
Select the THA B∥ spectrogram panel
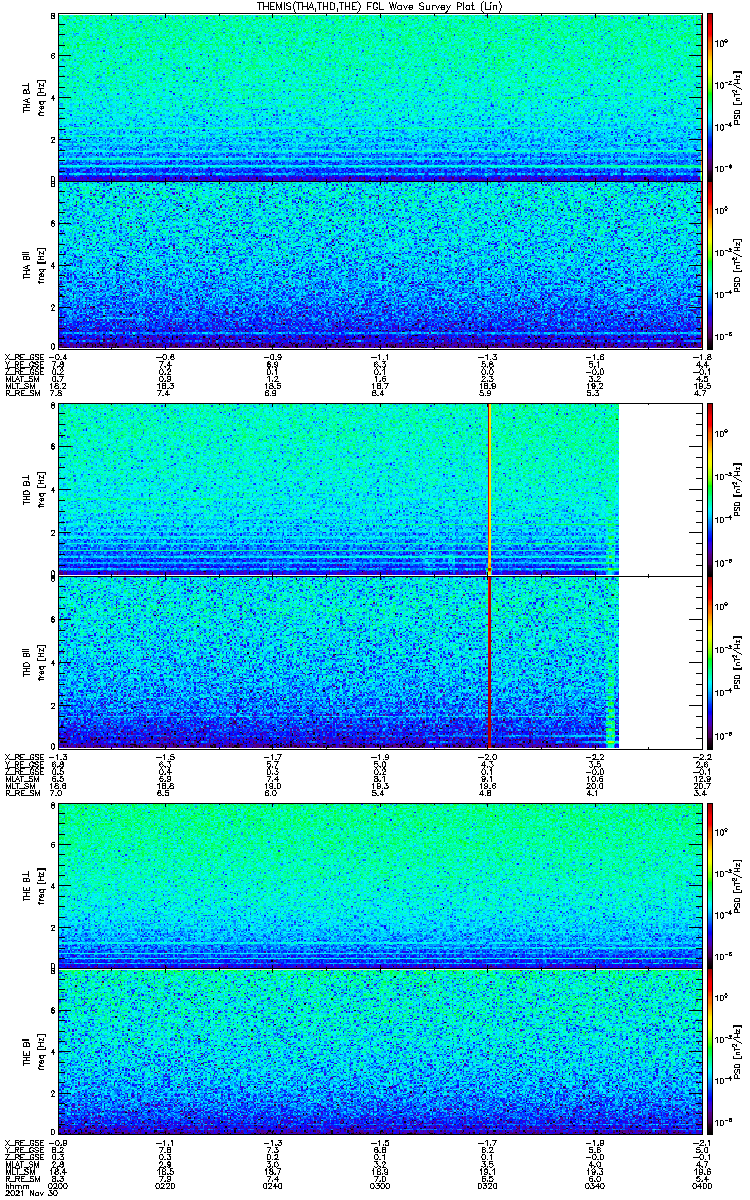point(379,265)
